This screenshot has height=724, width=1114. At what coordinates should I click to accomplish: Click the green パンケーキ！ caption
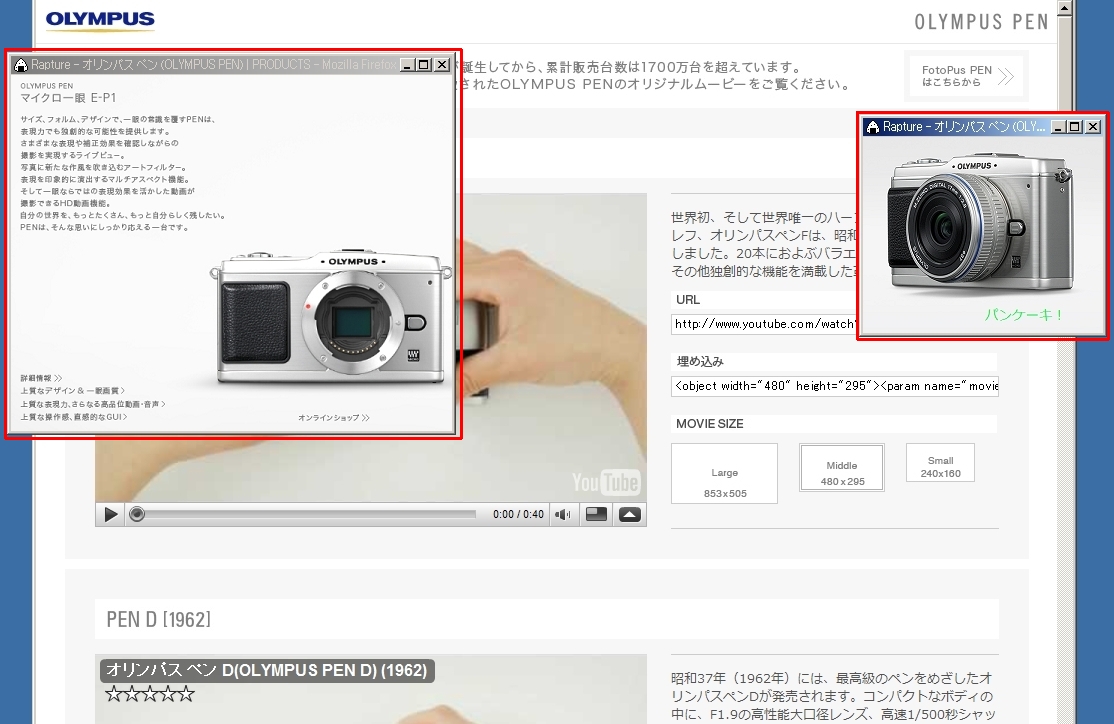(1023, 315)
